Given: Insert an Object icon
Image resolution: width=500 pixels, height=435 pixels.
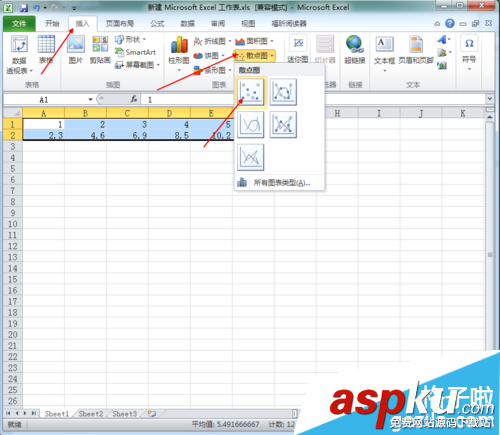Looking at the screenshot, I should point(442,65).
